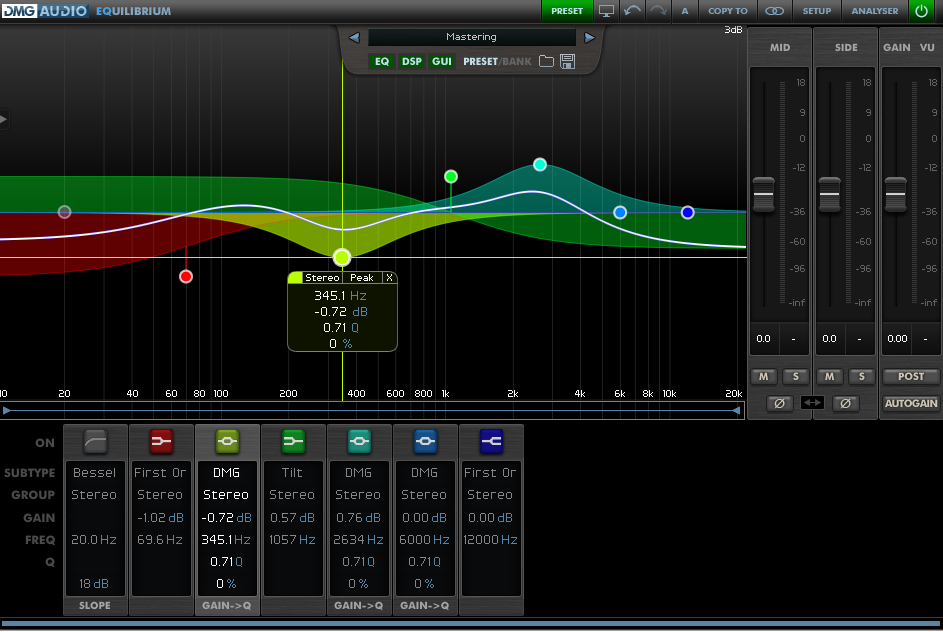Image resolution: width=943 pixels, height=632 pixels.
Task: Toggle the plugin power button
Action: (x=921, y=11)
